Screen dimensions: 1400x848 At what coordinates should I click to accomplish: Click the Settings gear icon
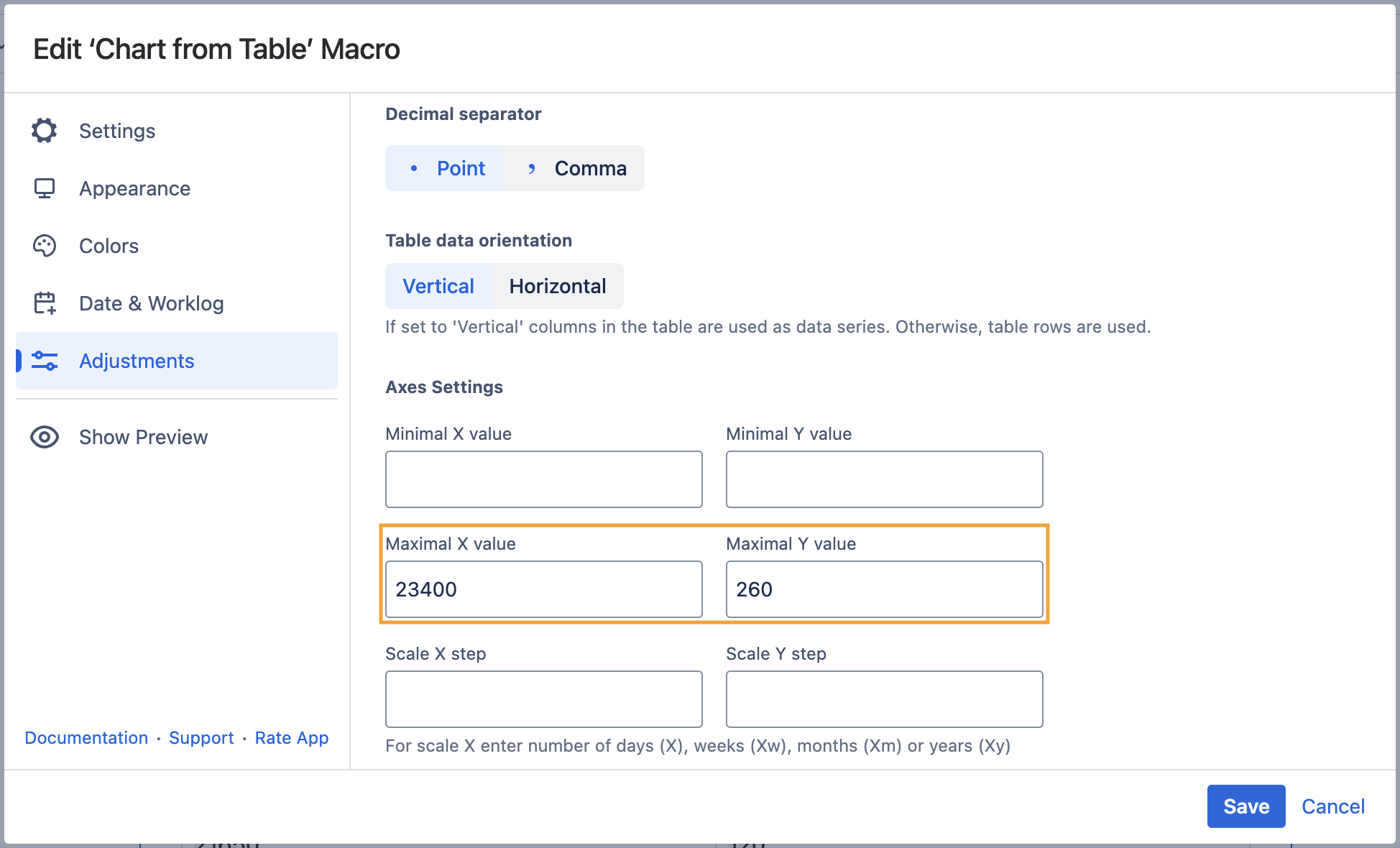tap(44, 131)
